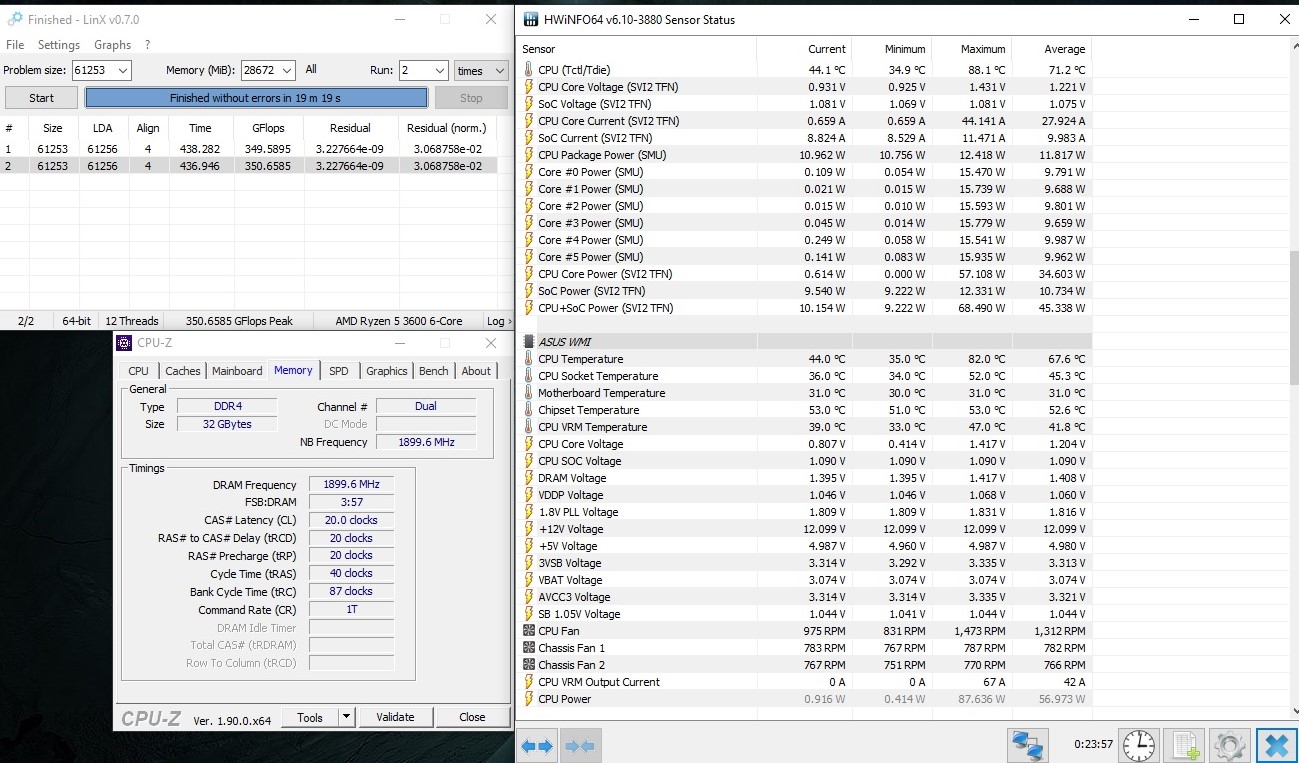The width and height of the screenshot is (1299, 763).
Task: Click the '350.6585 GFlops Peak' status entry
Action: click(x=240, y=321)
